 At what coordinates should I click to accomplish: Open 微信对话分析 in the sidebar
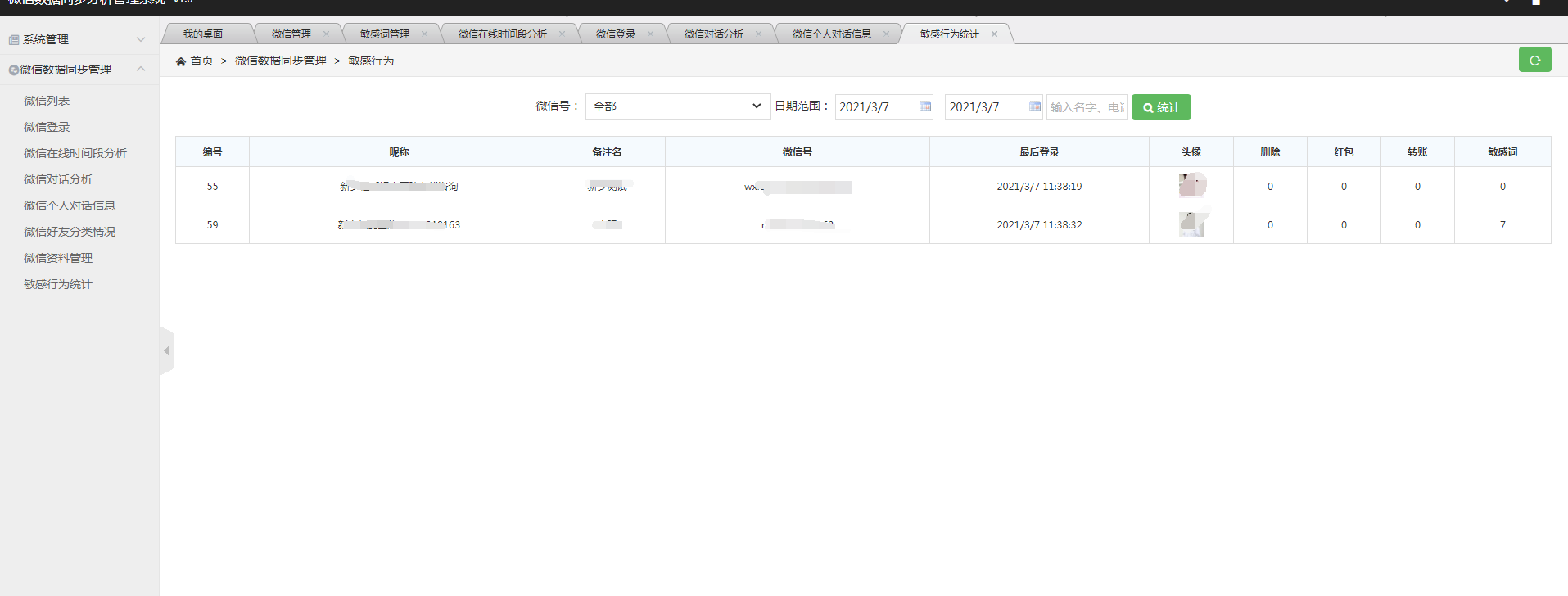[58, 179]
